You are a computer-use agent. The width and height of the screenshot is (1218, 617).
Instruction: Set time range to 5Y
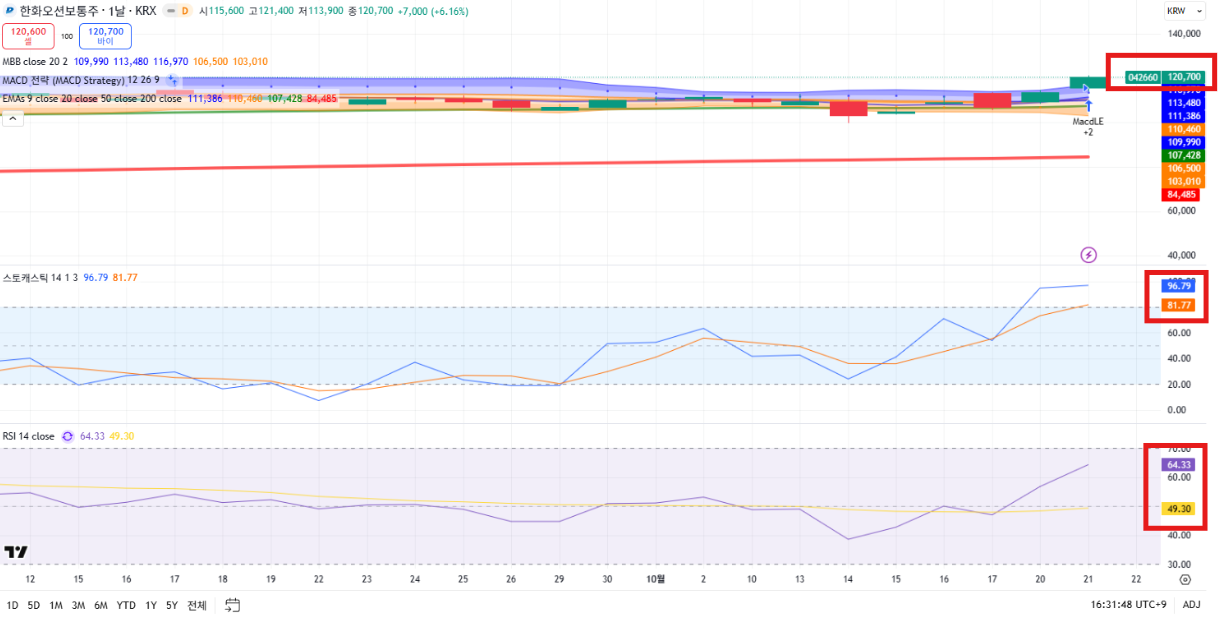coord(172,605)
